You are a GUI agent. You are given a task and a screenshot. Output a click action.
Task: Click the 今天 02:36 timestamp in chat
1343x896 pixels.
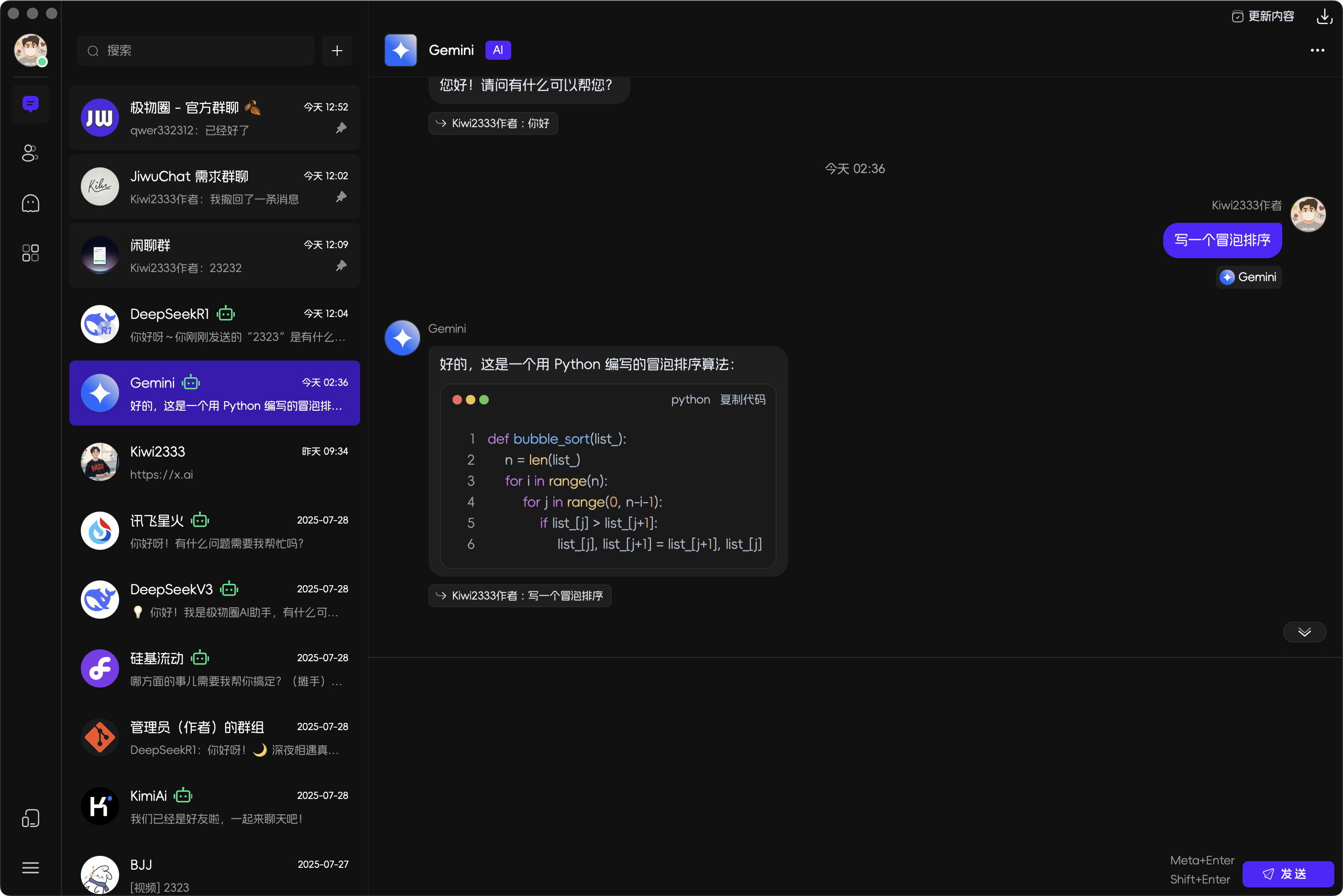pyautogui.click(x=854, y=169)
